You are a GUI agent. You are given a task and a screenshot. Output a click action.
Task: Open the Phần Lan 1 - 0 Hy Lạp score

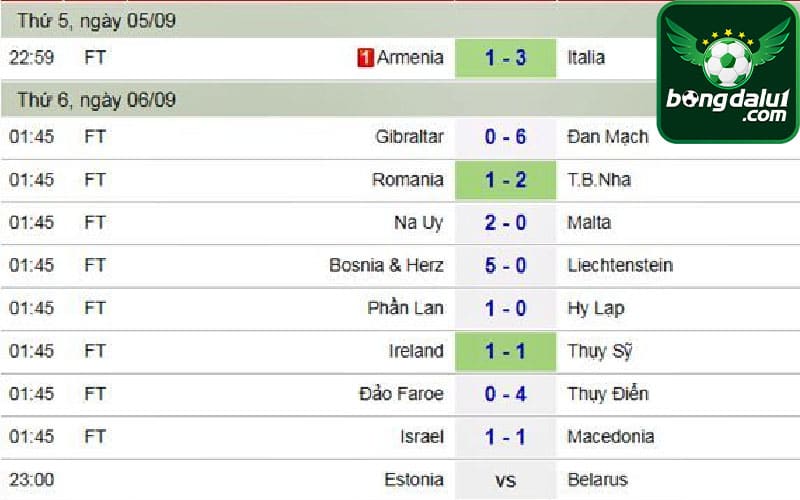[505, 308]
